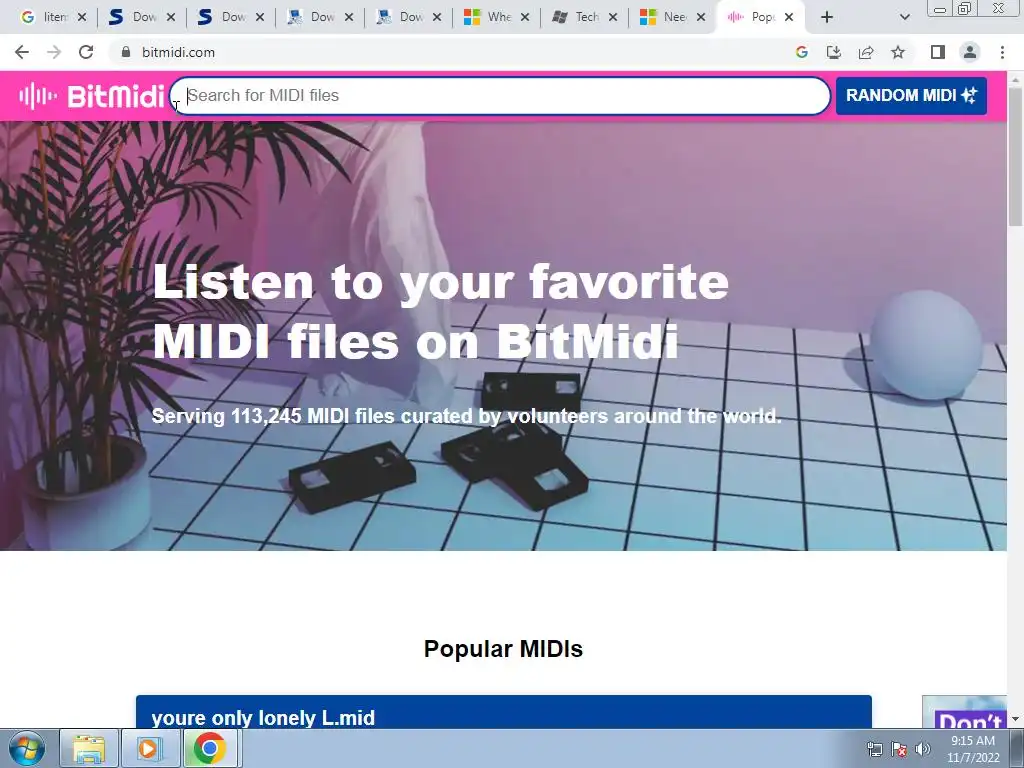Focus the Search for MIDI files box

pos(500,95)
